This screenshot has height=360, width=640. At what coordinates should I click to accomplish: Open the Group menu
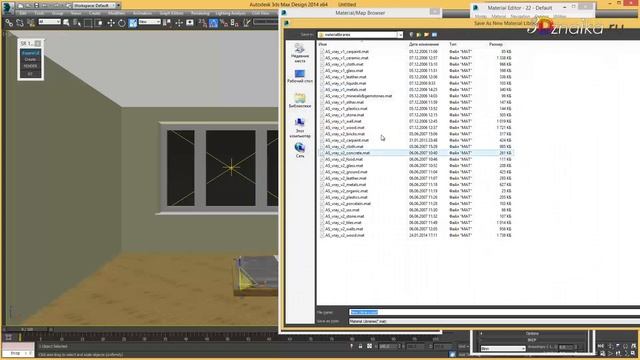coord(58,13)
